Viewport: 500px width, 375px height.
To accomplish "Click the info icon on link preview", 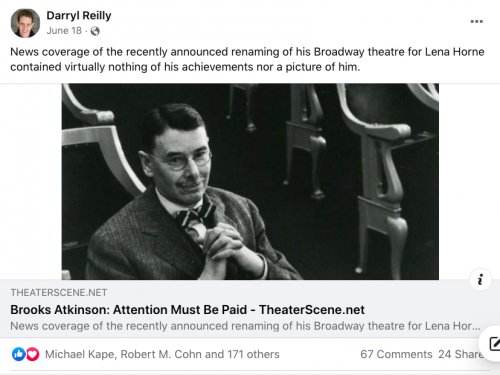I will [x=480, y=279].
